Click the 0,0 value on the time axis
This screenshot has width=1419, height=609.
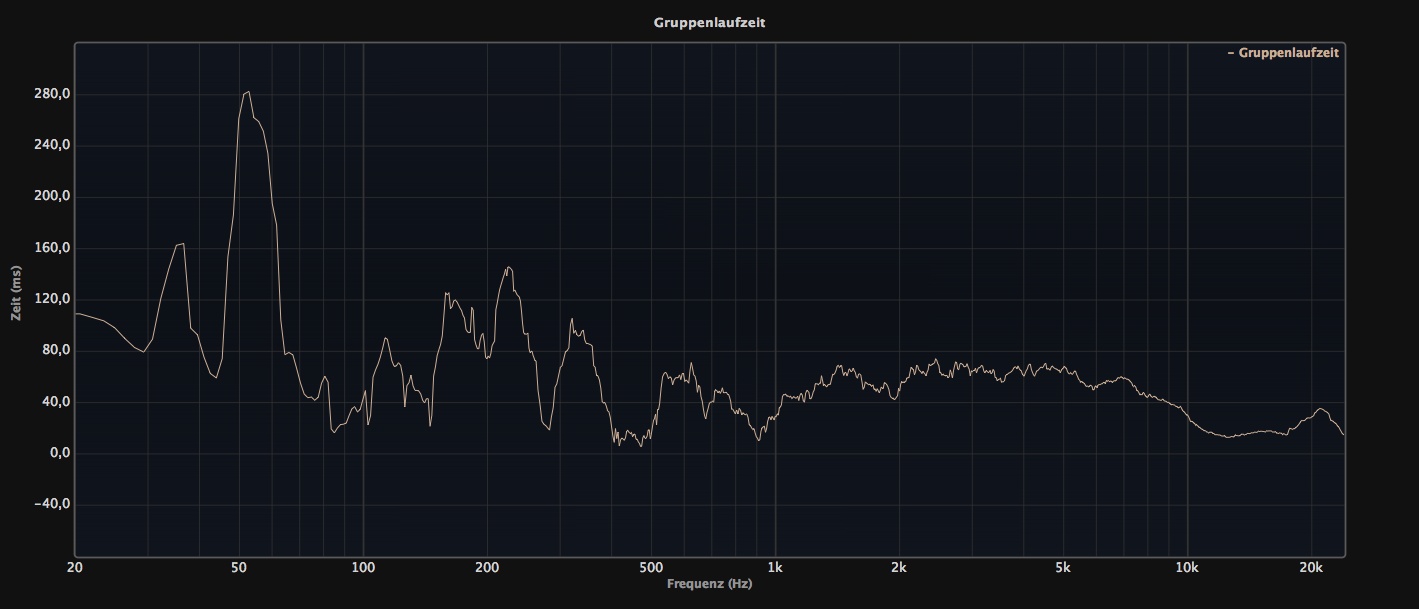pos(58,453)
